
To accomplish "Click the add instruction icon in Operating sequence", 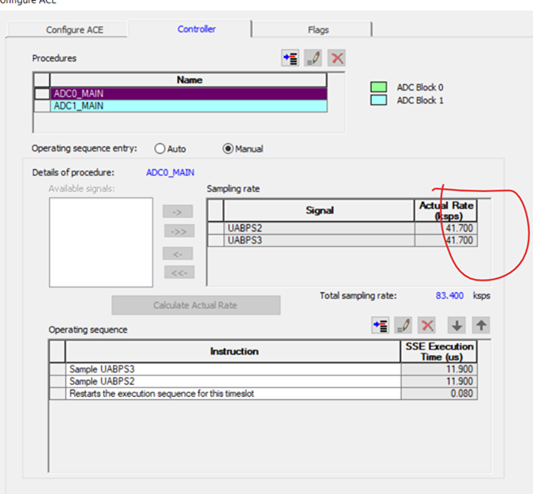I will coord(380,325).
